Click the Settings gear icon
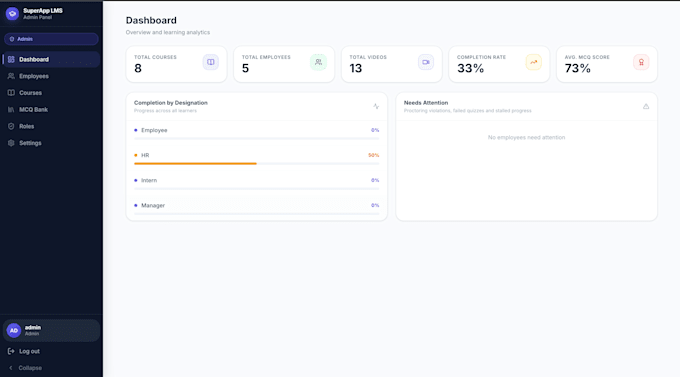 (x=11, y=143)
